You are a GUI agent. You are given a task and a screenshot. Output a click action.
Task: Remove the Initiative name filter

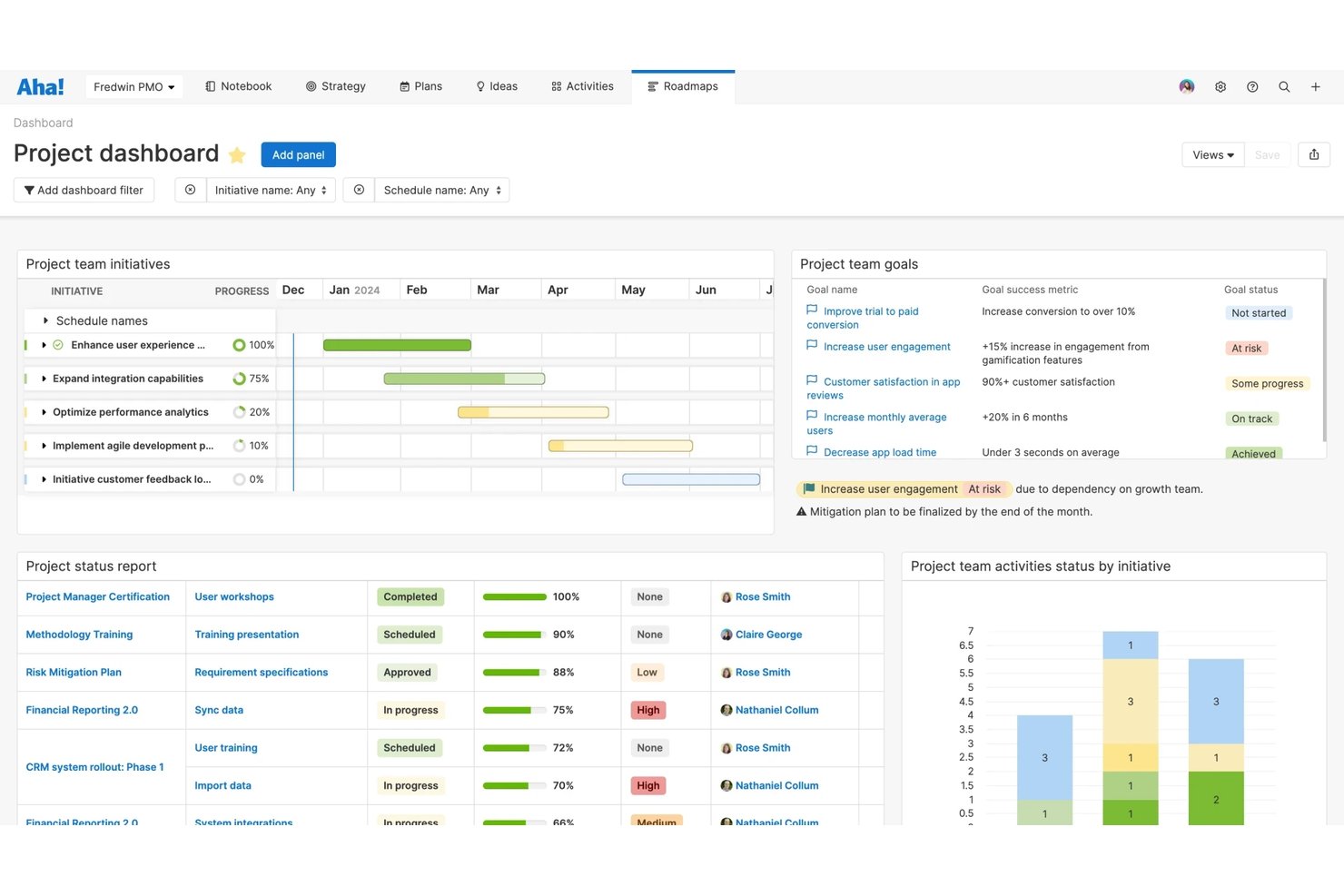(x=190, y=191)
